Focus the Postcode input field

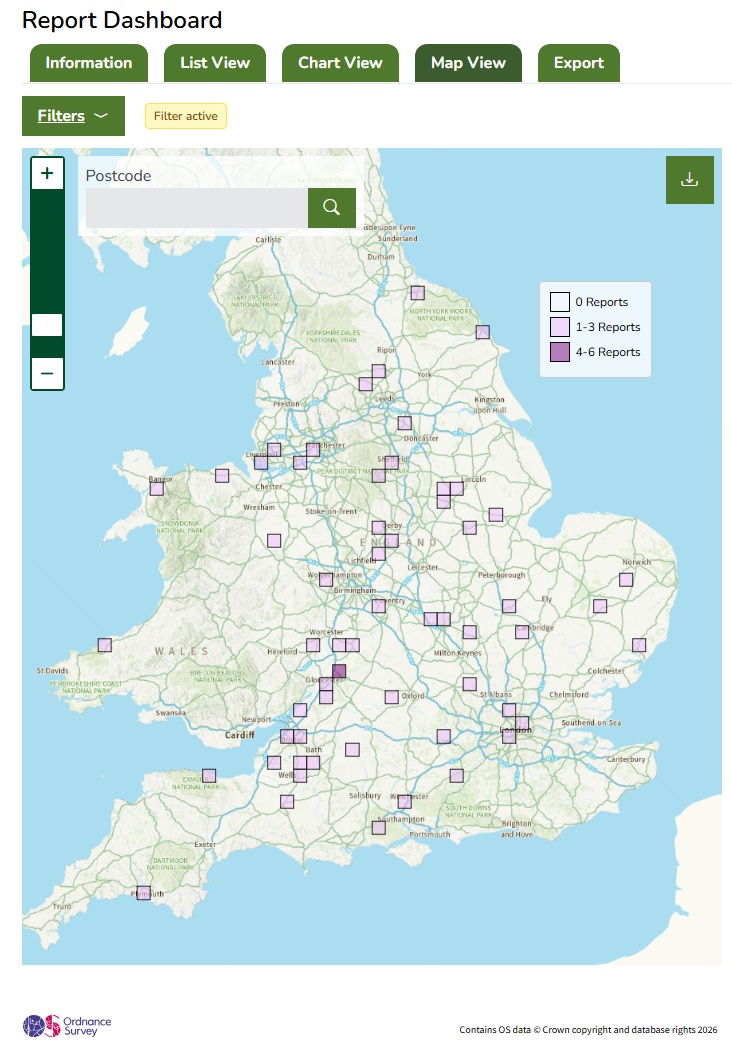[197, 208]
